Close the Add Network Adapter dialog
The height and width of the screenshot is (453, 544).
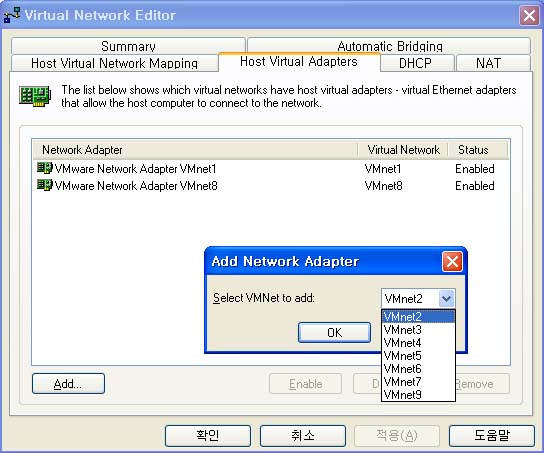(452, 262)
